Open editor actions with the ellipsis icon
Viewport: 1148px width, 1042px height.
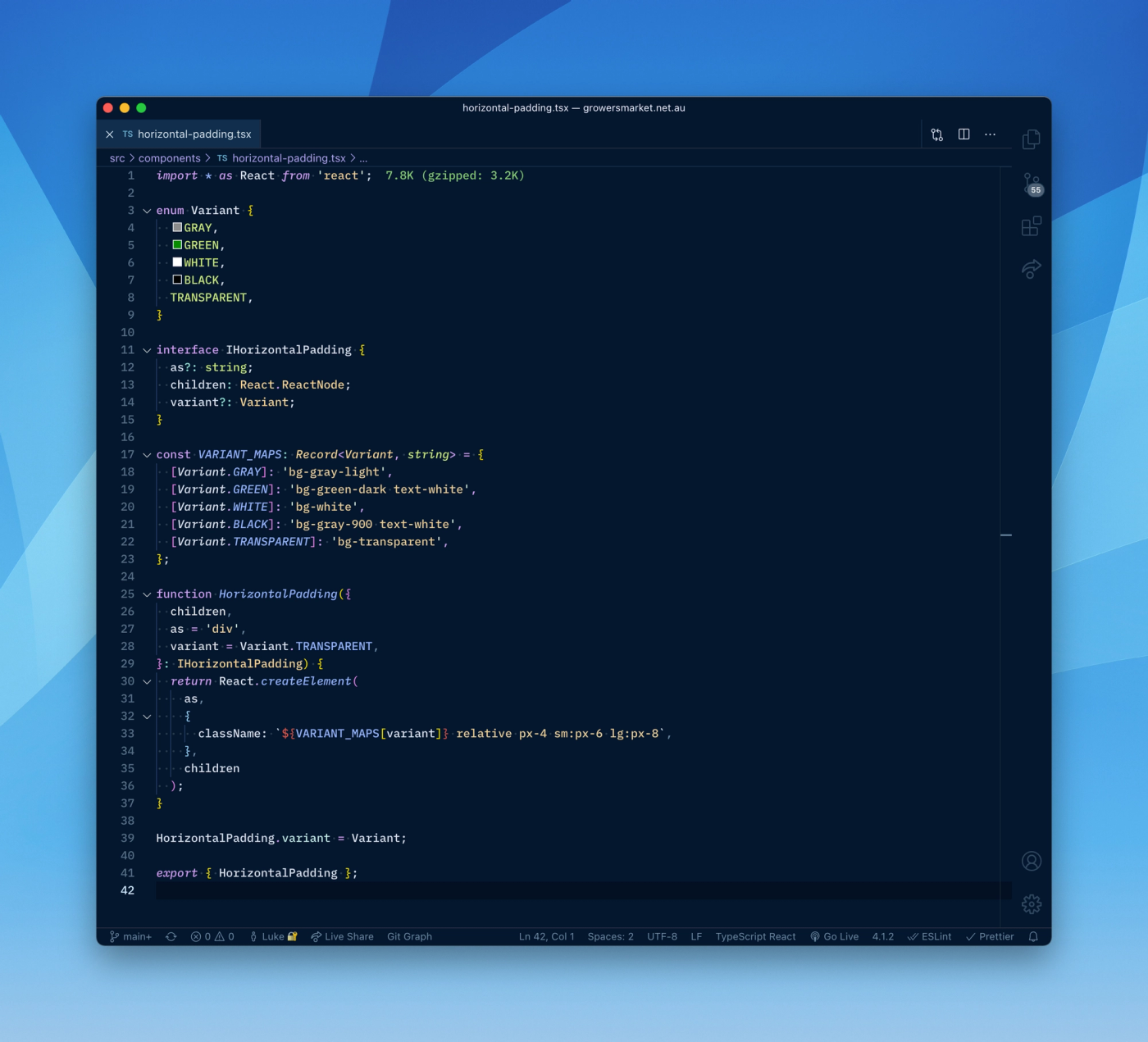tap(990, 134)
